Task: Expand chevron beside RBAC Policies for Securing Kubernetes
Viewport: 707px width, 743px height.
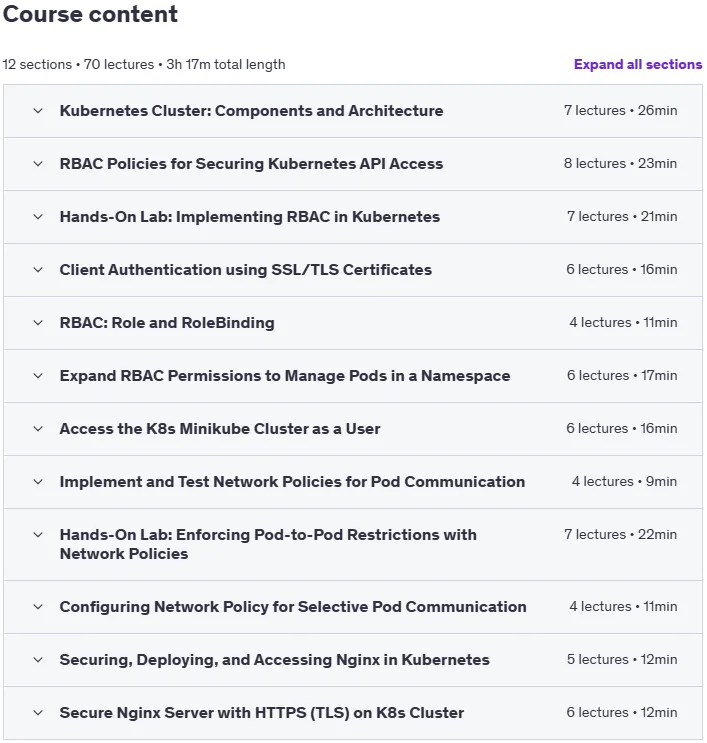Action: [38, 164]
